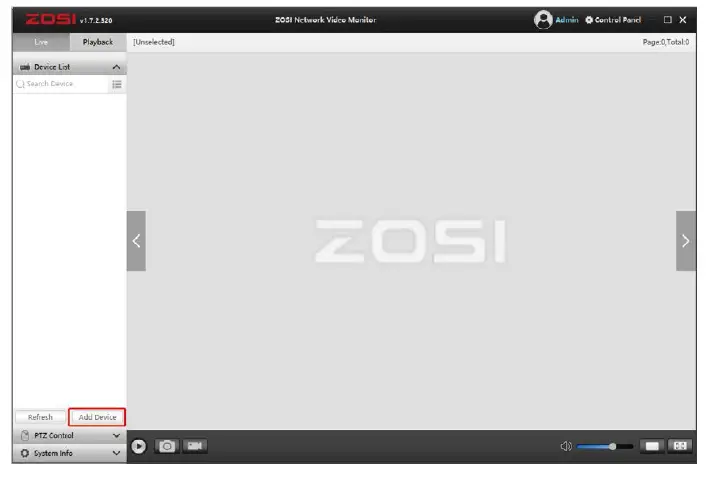The height and width of the screenshot is (480, 712).
Task: Click the PTZ Control icon
Action: pyautogui.click(x=25, y=435)
